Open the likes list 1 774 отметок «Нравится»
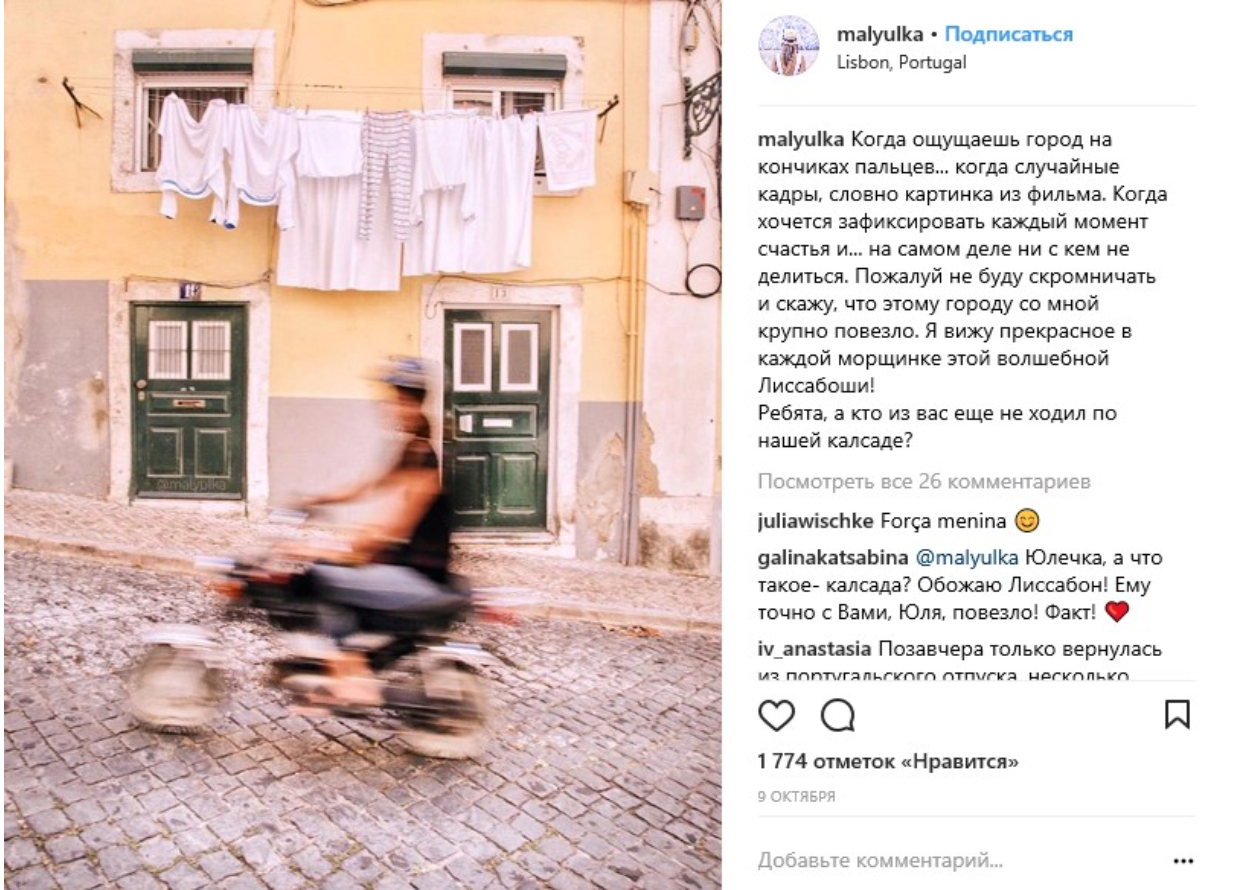The image size is (1250, 890). (888, 763)
